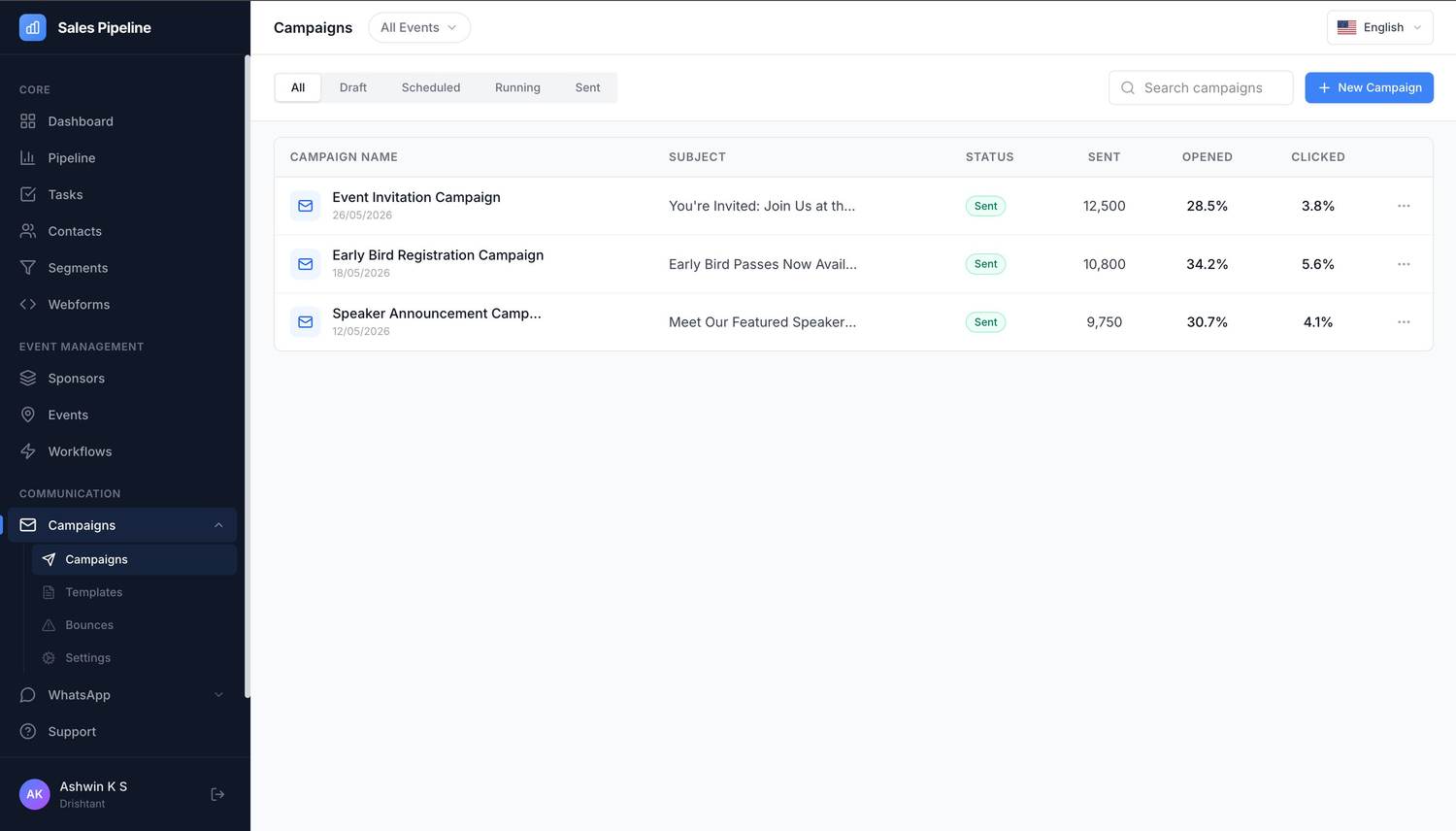The width and height of the screenshot is (1456, 831).
Task: Open three-dot menu for Early Bird Registration Campaign
Action: [1404, 264]
